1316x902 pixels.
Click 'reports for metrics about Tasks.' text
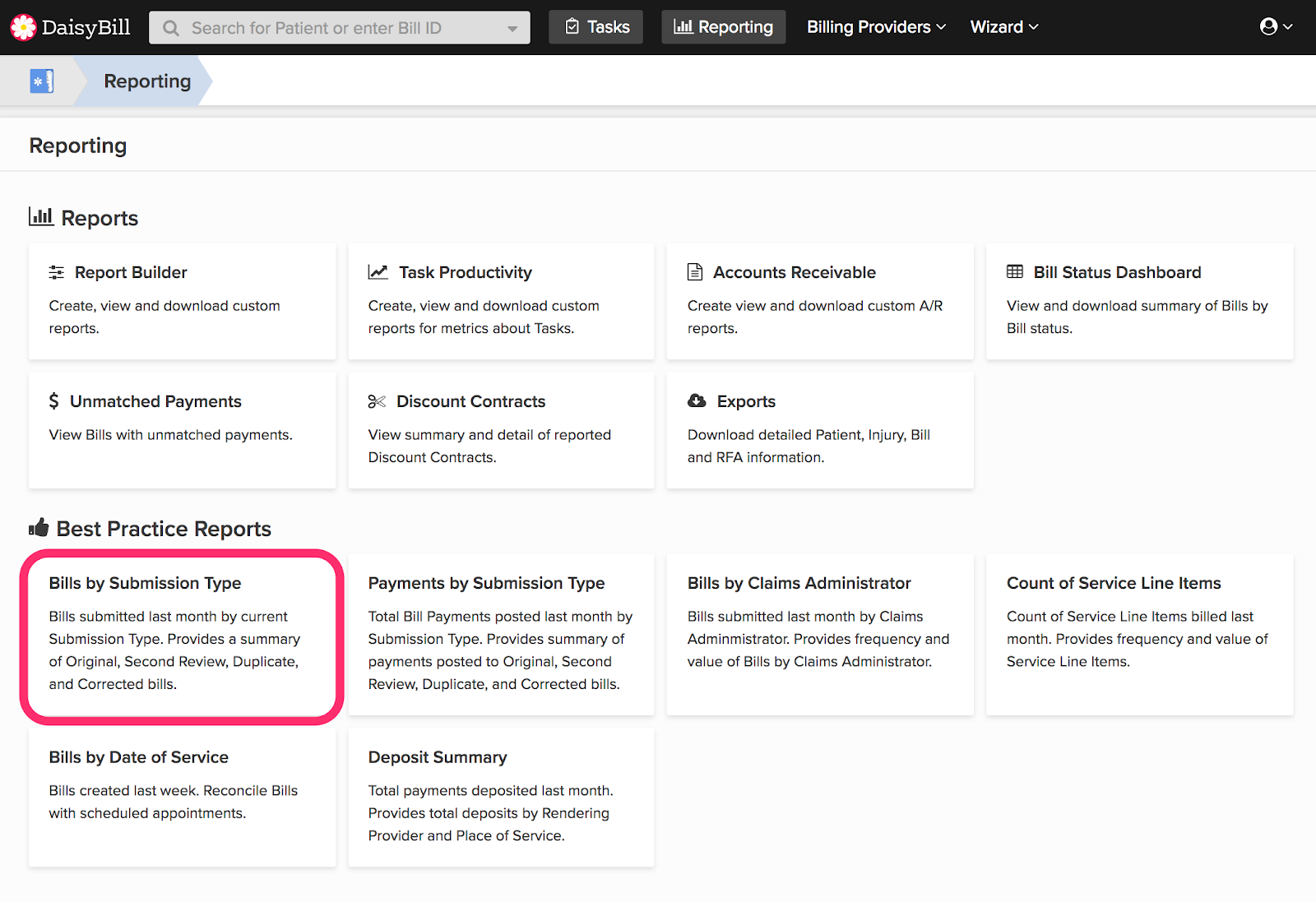[471, 328]
